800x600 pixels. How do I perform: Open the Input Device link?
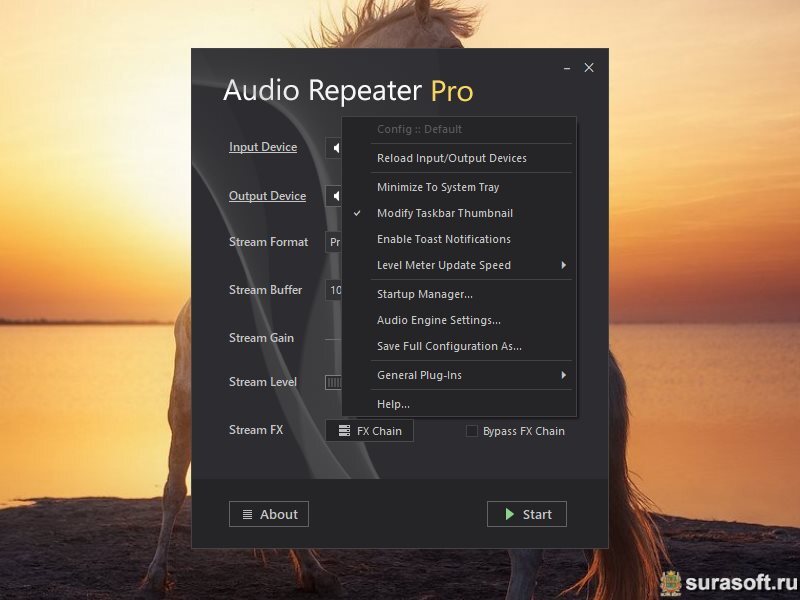coord(263,147)
